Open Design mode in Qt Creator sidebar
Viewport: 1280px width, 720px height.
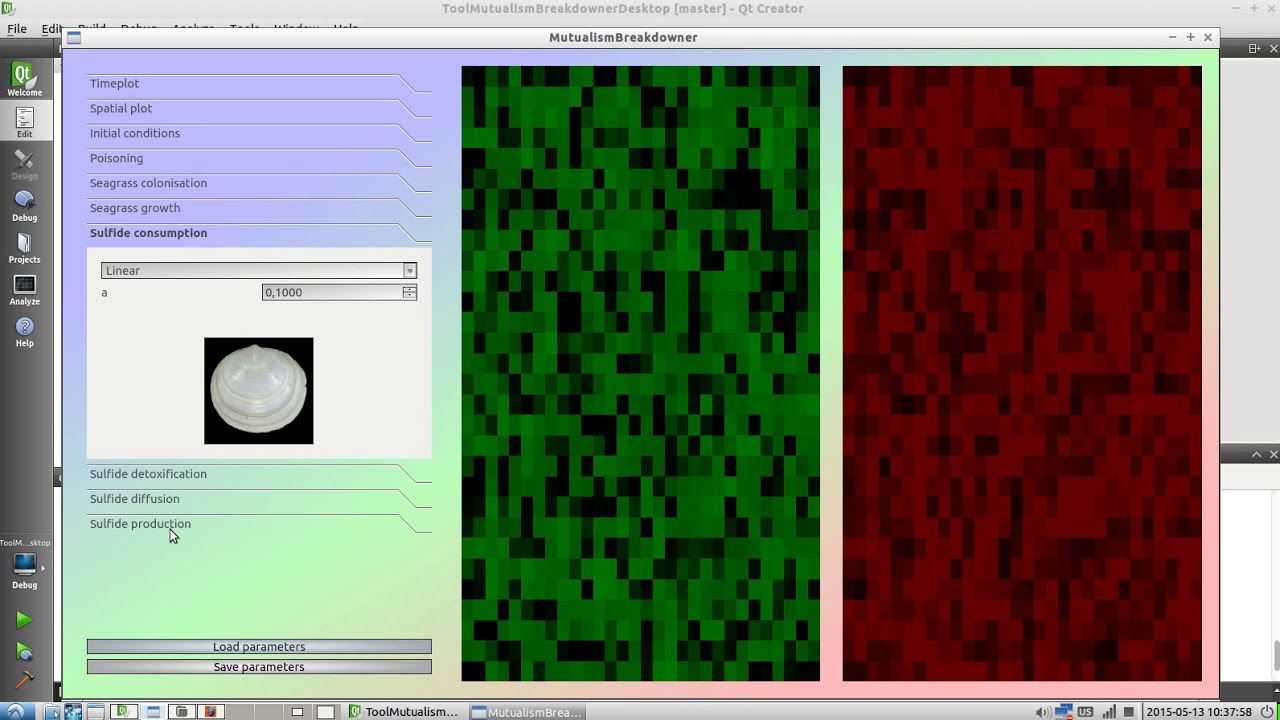click(x=24, y=164)
